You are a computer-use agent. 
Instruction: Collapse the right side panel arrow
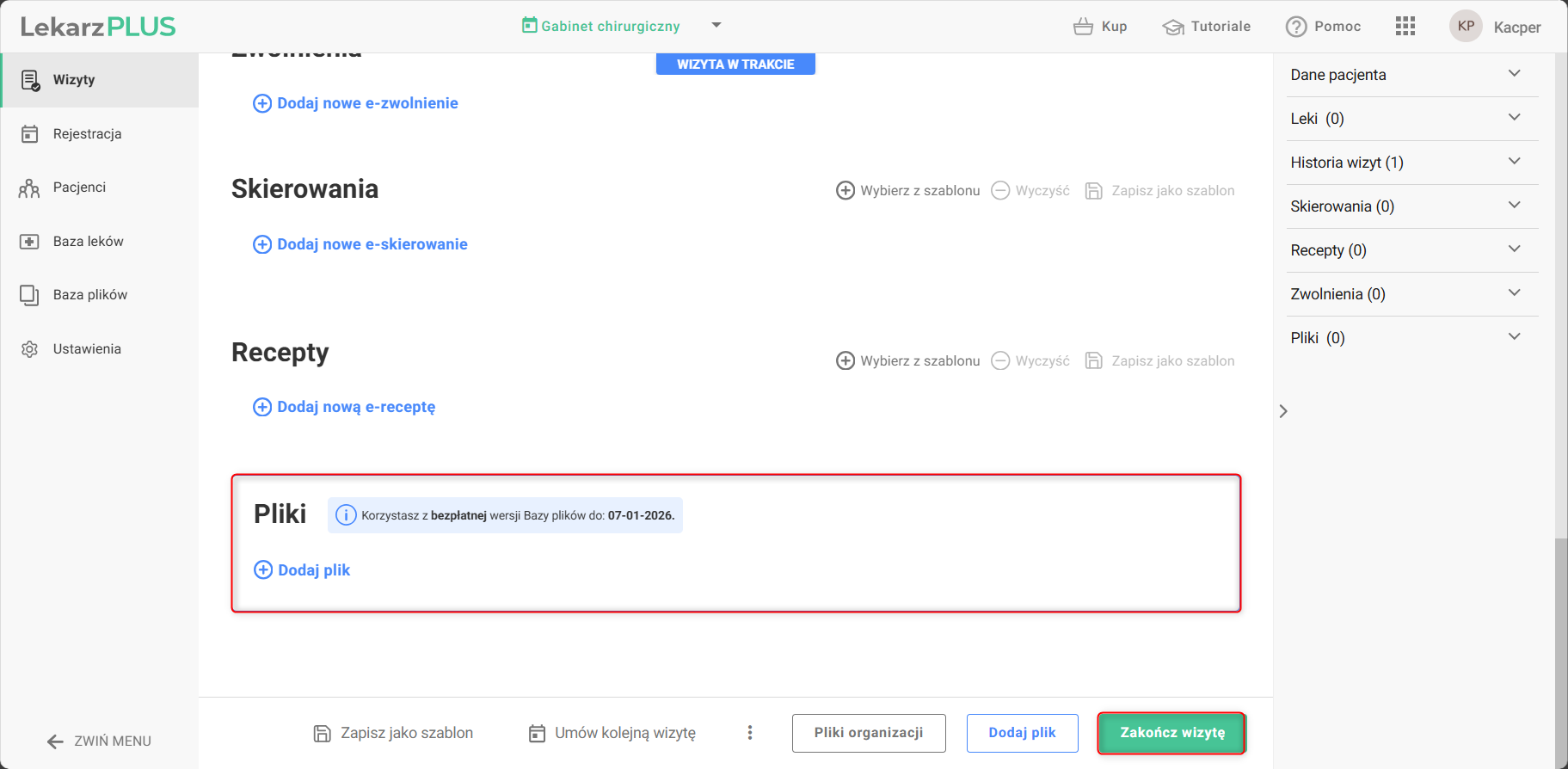[x=1283, y=411]
